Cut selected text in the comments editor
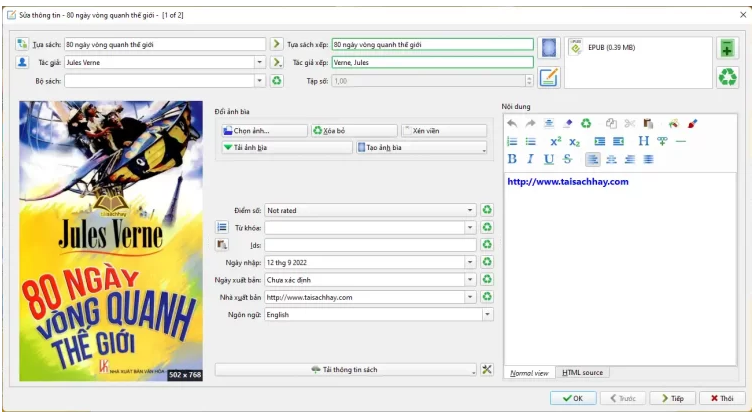 pos(630,124)
